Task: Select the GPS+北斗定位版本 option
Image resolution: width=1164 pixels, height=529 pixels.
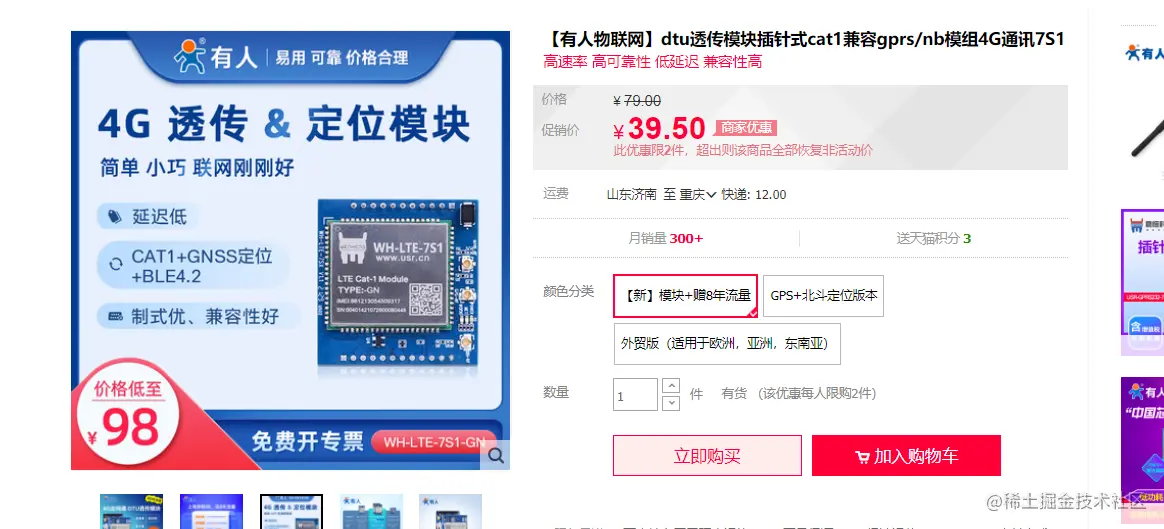Action: (823, 295)
